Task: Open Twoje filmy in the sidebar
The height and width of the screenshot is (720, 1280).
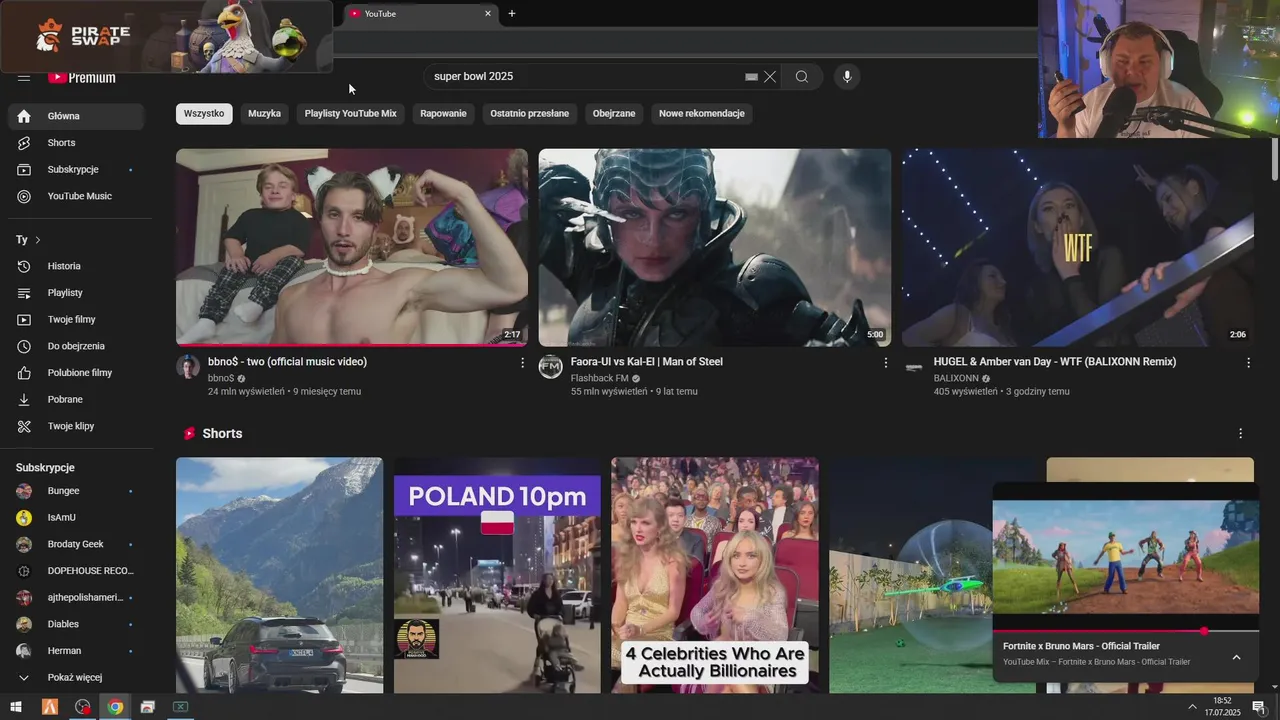Action: click(x=76, y=319)
